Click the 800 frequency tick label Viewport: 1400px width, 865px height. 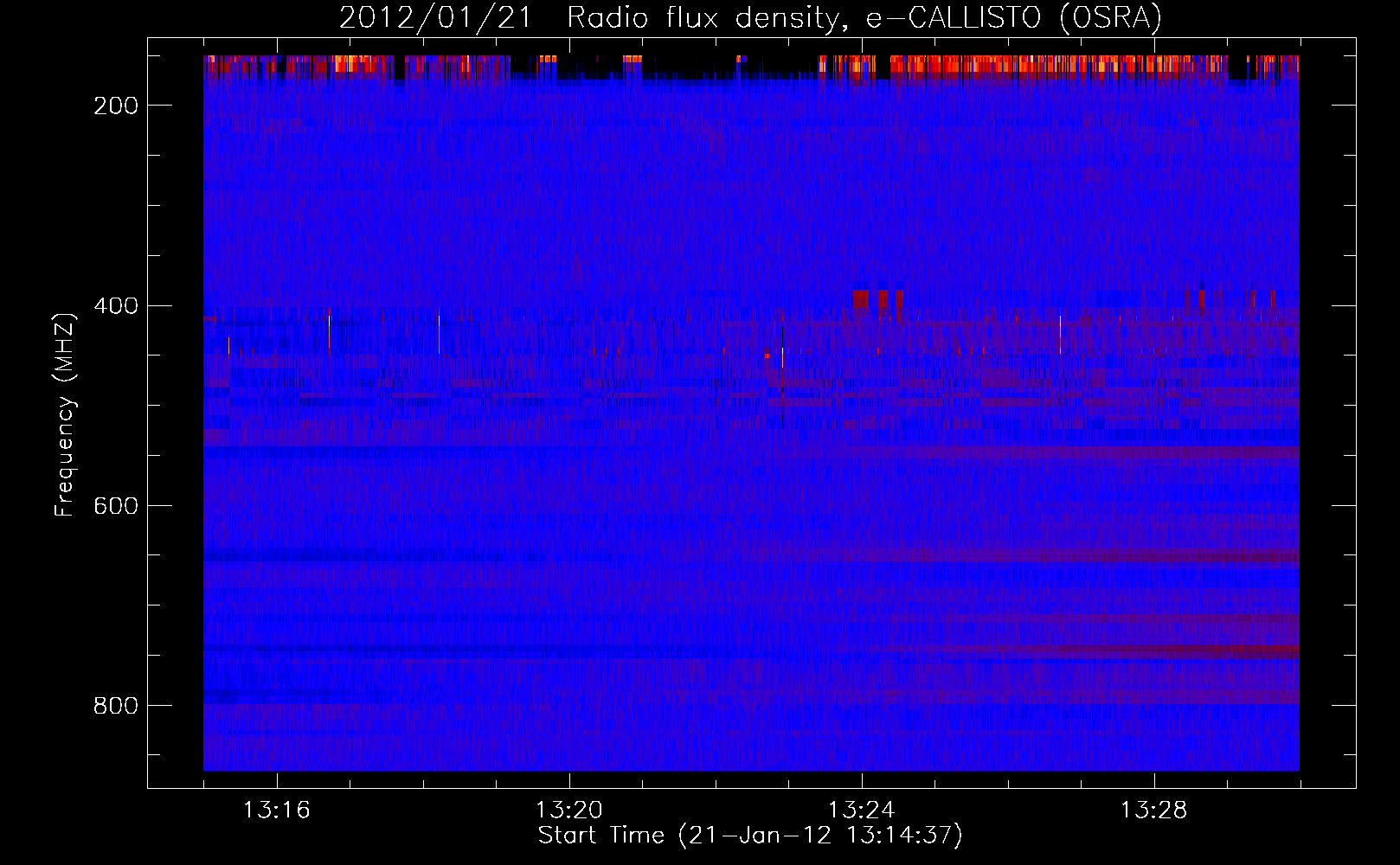115,706
